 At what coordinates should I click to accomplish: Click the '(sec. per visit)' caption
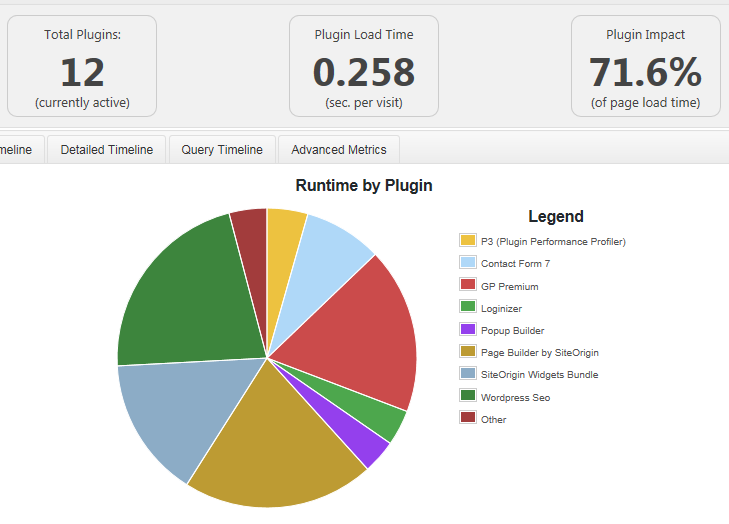pyautogui.click(x=364, y=103)
